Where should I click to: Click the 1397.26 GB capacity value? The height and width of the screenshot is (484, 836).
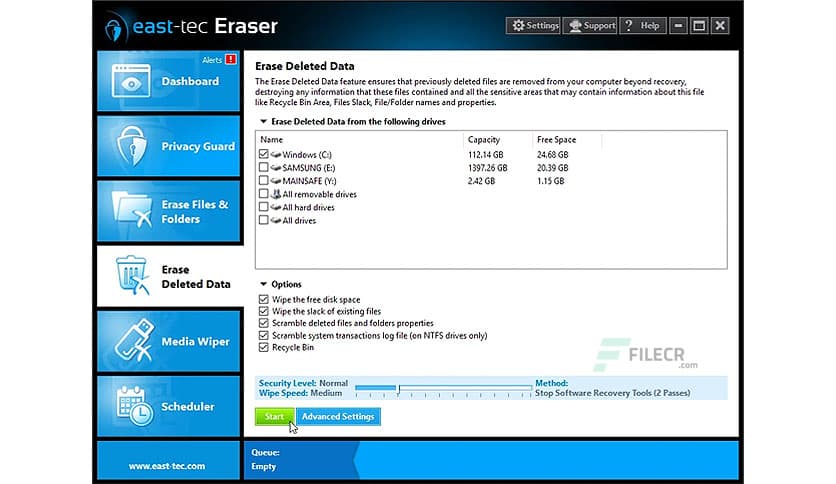pos(487,168)
